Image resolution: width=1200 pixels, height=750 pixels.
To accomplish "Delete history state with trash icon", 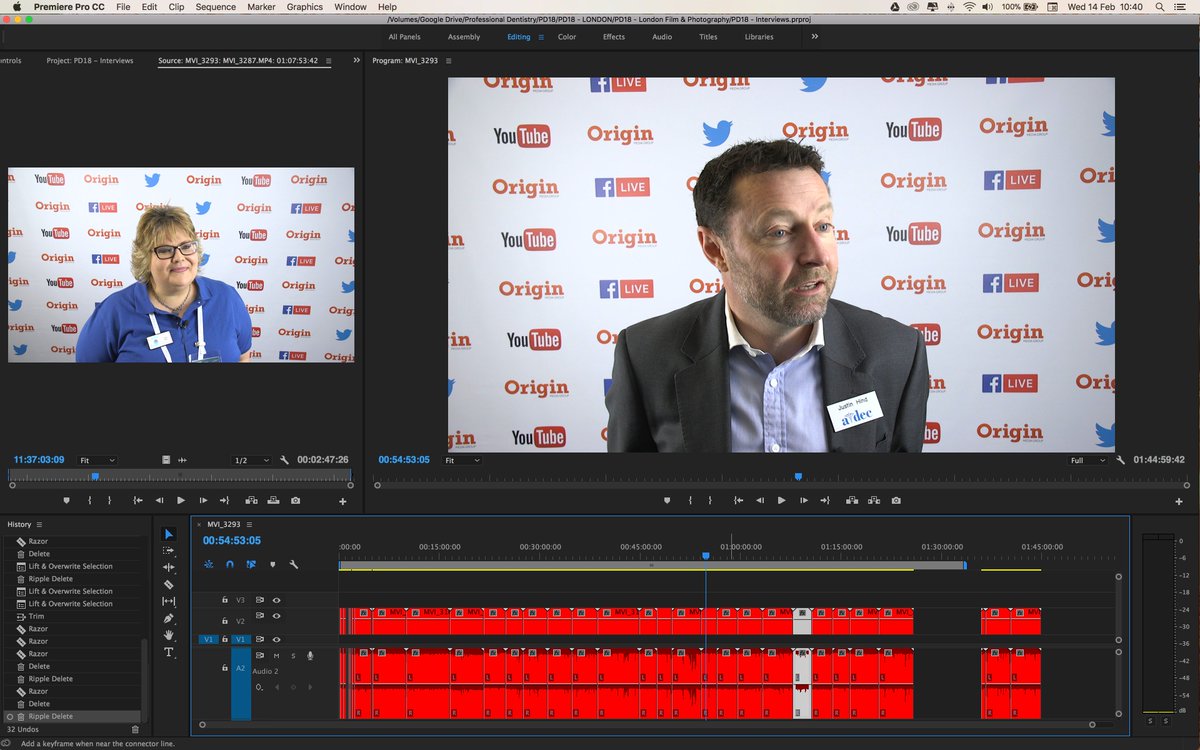I will pyautogui.click(x=136, y=730).
